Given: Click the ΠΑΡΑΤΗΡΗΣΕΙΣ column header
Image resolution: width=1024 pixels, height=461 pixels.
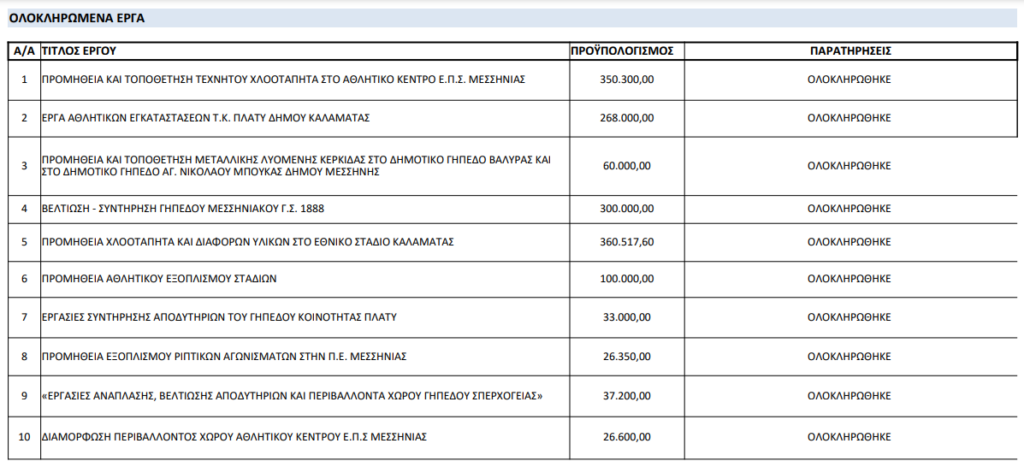Looking at the screenshot, I should tap(849, 51).
